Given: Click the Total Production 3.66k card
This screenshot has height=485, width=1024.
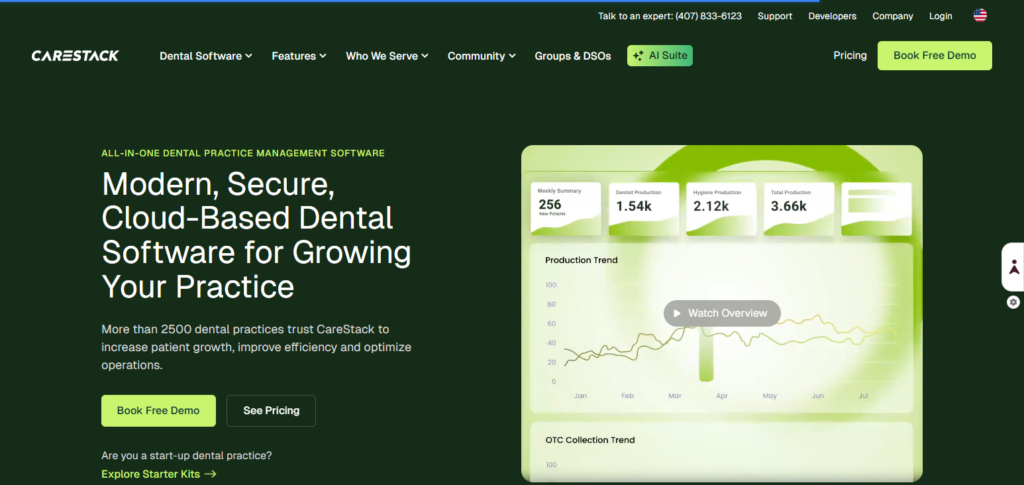Looking at the screenshot, I should coord(799,209).
